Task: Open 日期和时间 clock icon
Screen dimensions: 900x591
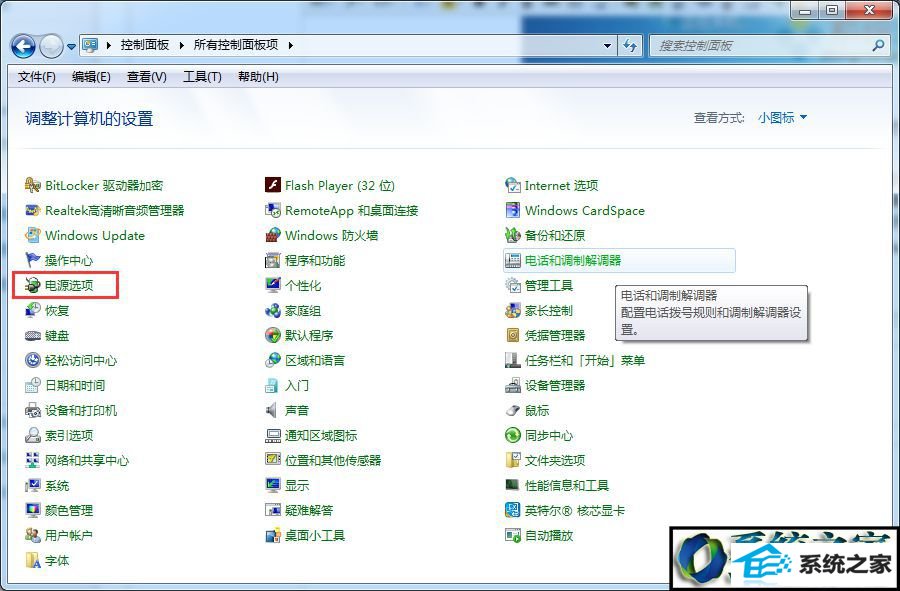Action: click(33, 386)
